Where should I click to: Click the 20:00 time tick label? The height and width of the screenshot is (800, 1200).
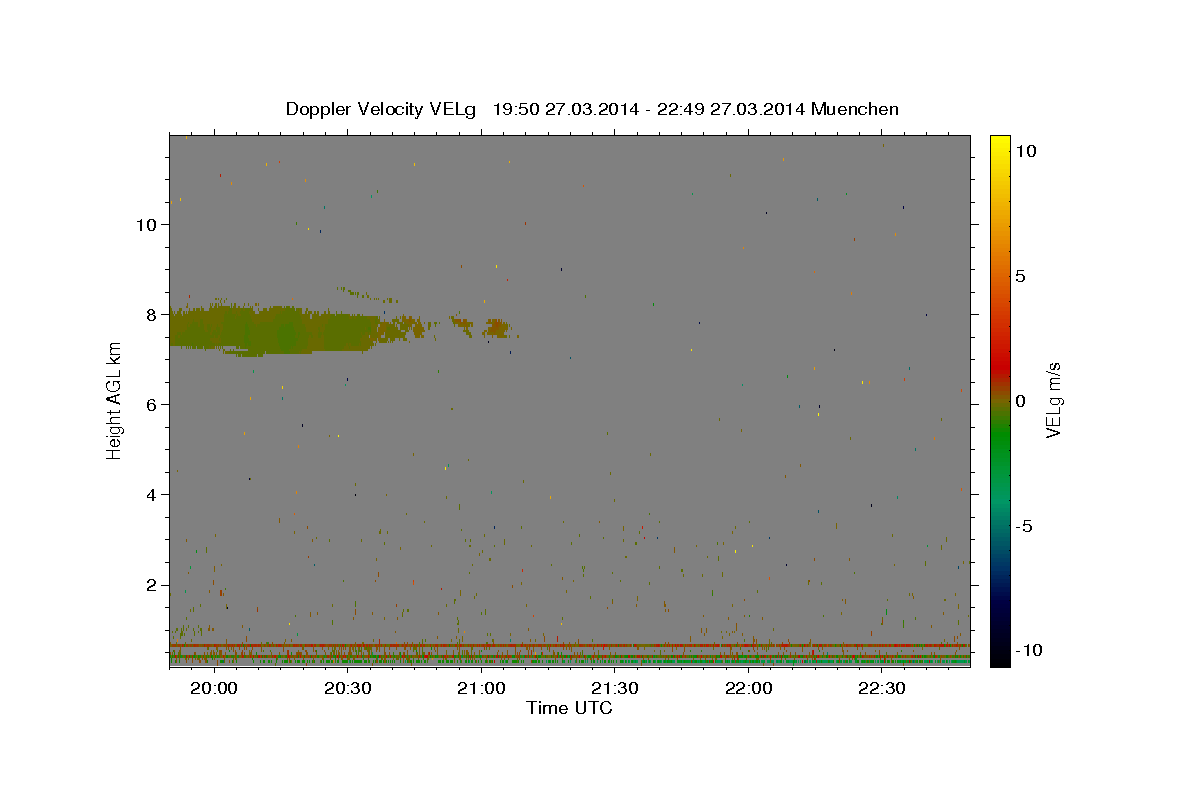213,688
